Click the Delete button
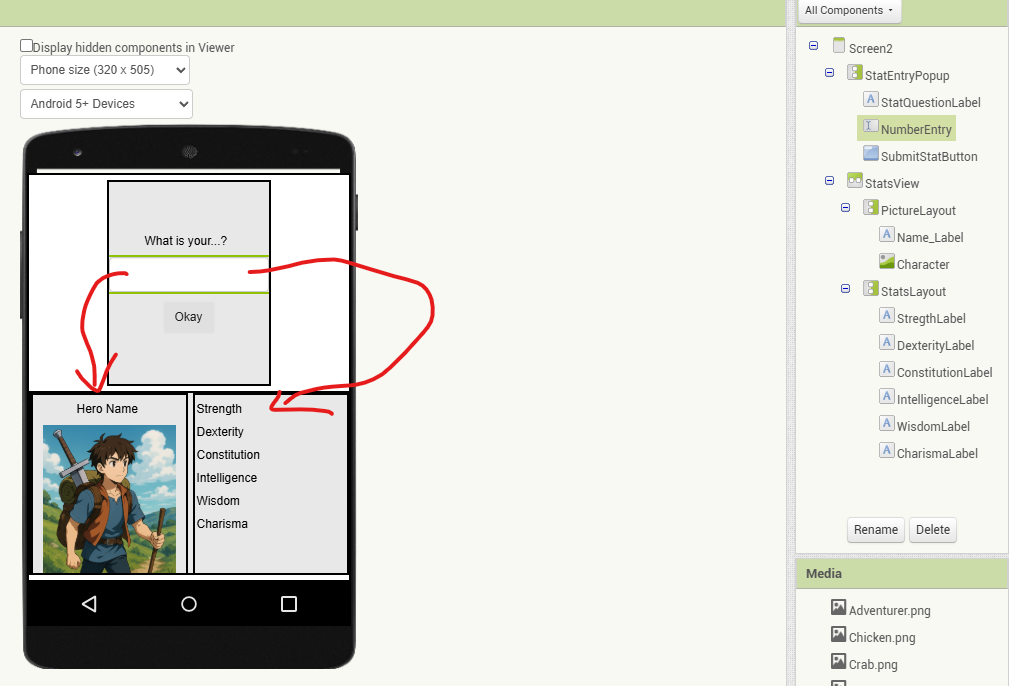Screen dimensions: 1009x686 933,530
